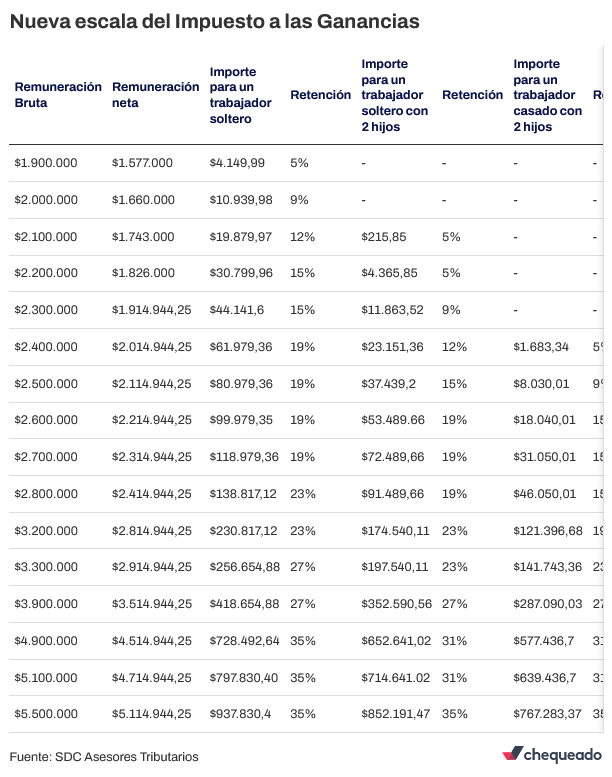Click the soltero con 2 hijos header
The image size is (612, 777).
point(394,95)
